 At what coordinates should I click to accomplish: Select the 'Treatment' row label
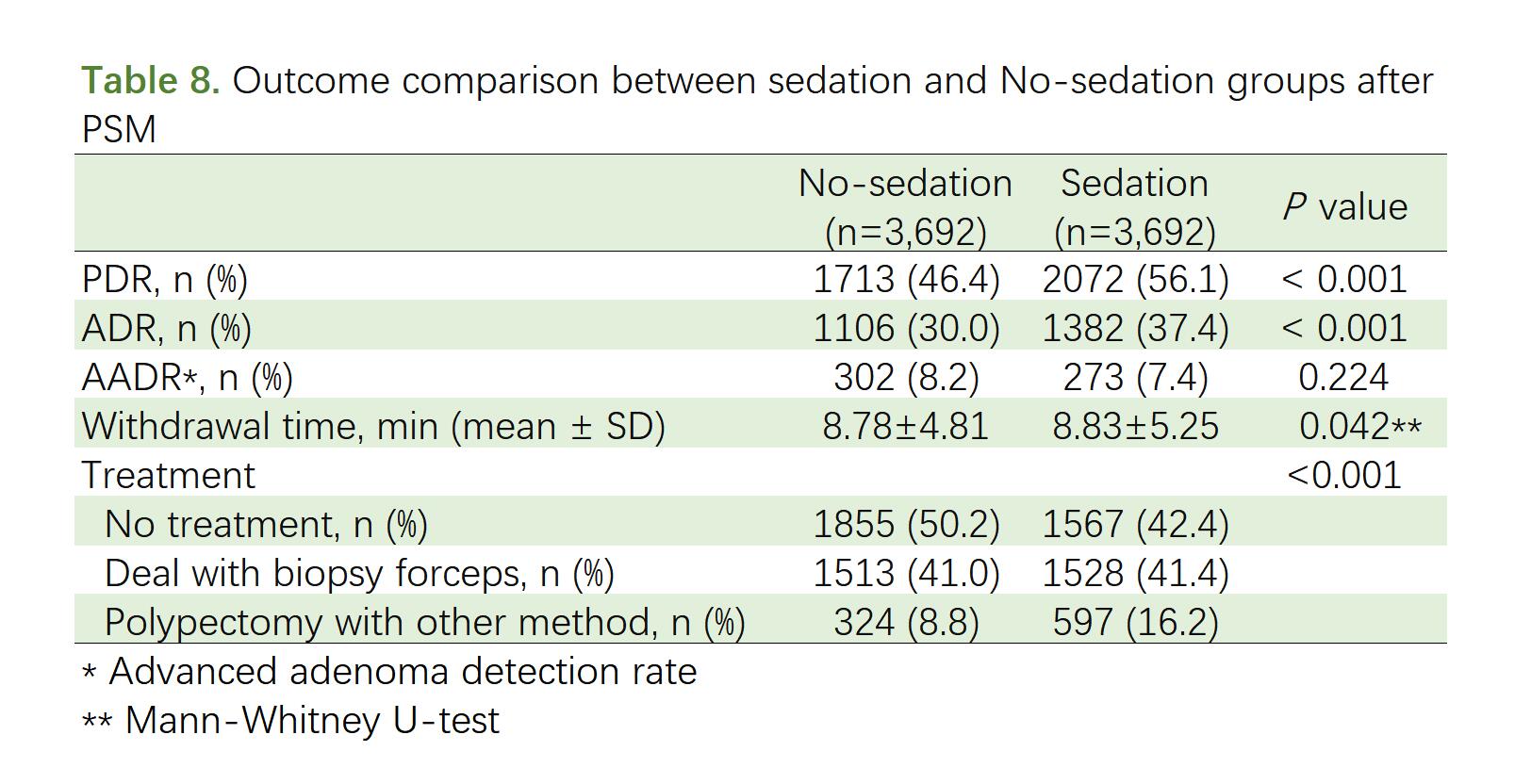[169, 476]
